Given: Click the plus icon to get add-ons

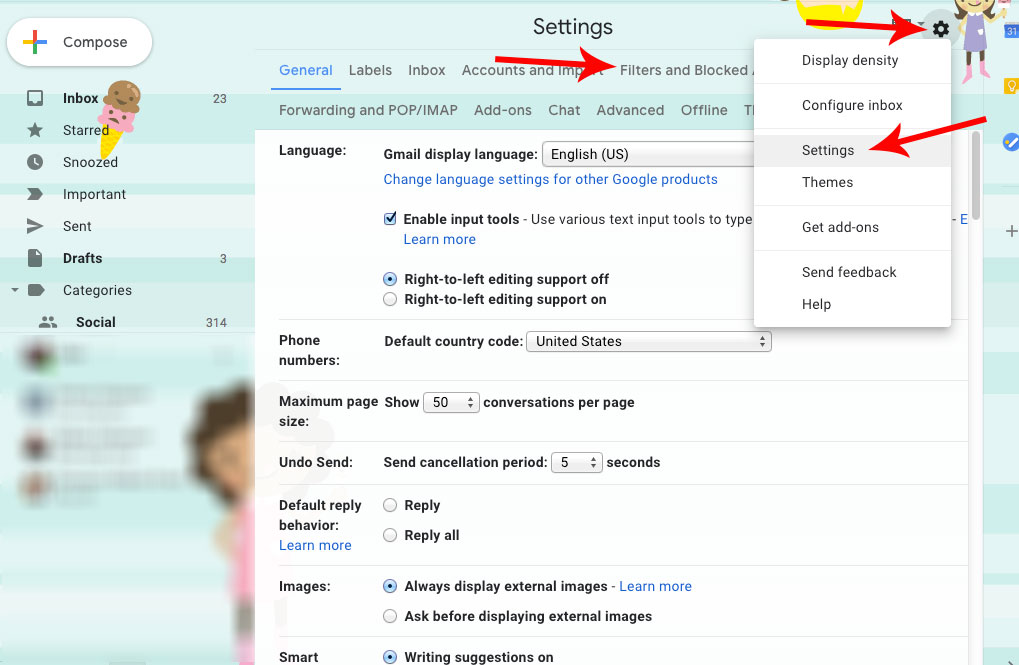Looking at the screenshot, I should pyautogui.click(x=1011, y=231).
